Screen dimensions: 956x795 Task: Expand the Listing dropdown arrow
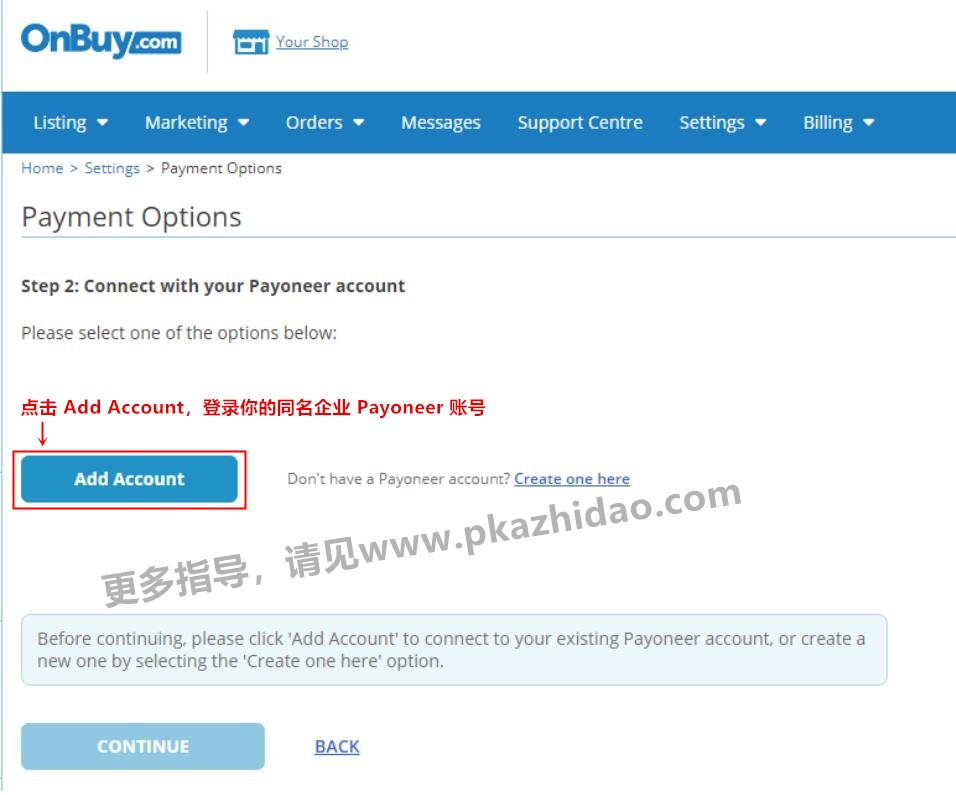point(102,123)
